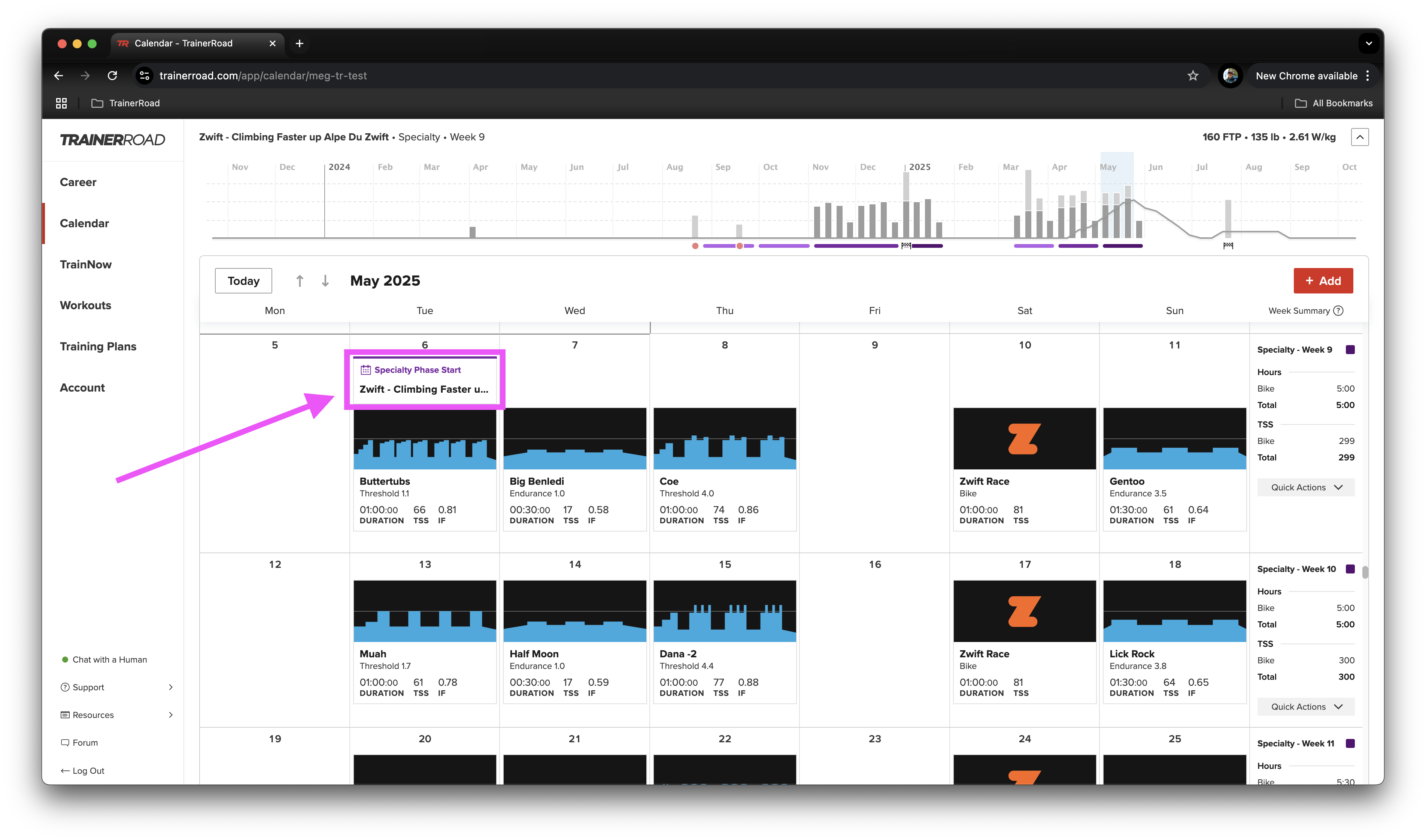
Task: Close the Calendar - TrainerRoad tab
Action: pos(272,43)
